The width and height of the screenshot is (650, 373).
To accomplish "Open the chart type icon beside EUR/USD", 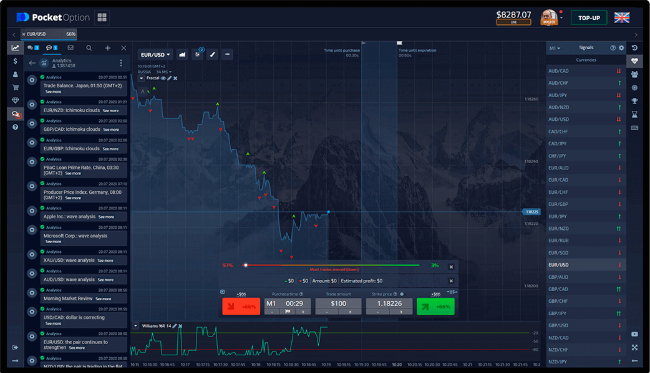I will coord(182,54).
